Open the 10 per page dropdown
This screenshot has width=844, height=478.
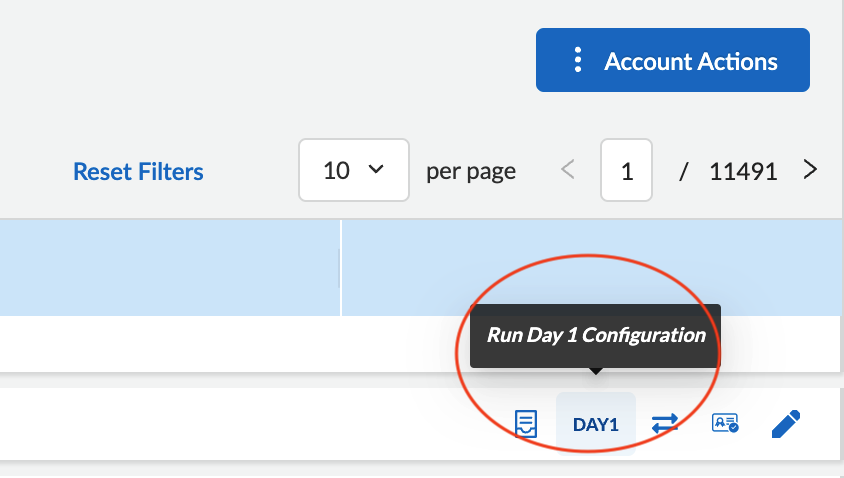(353, 170)
